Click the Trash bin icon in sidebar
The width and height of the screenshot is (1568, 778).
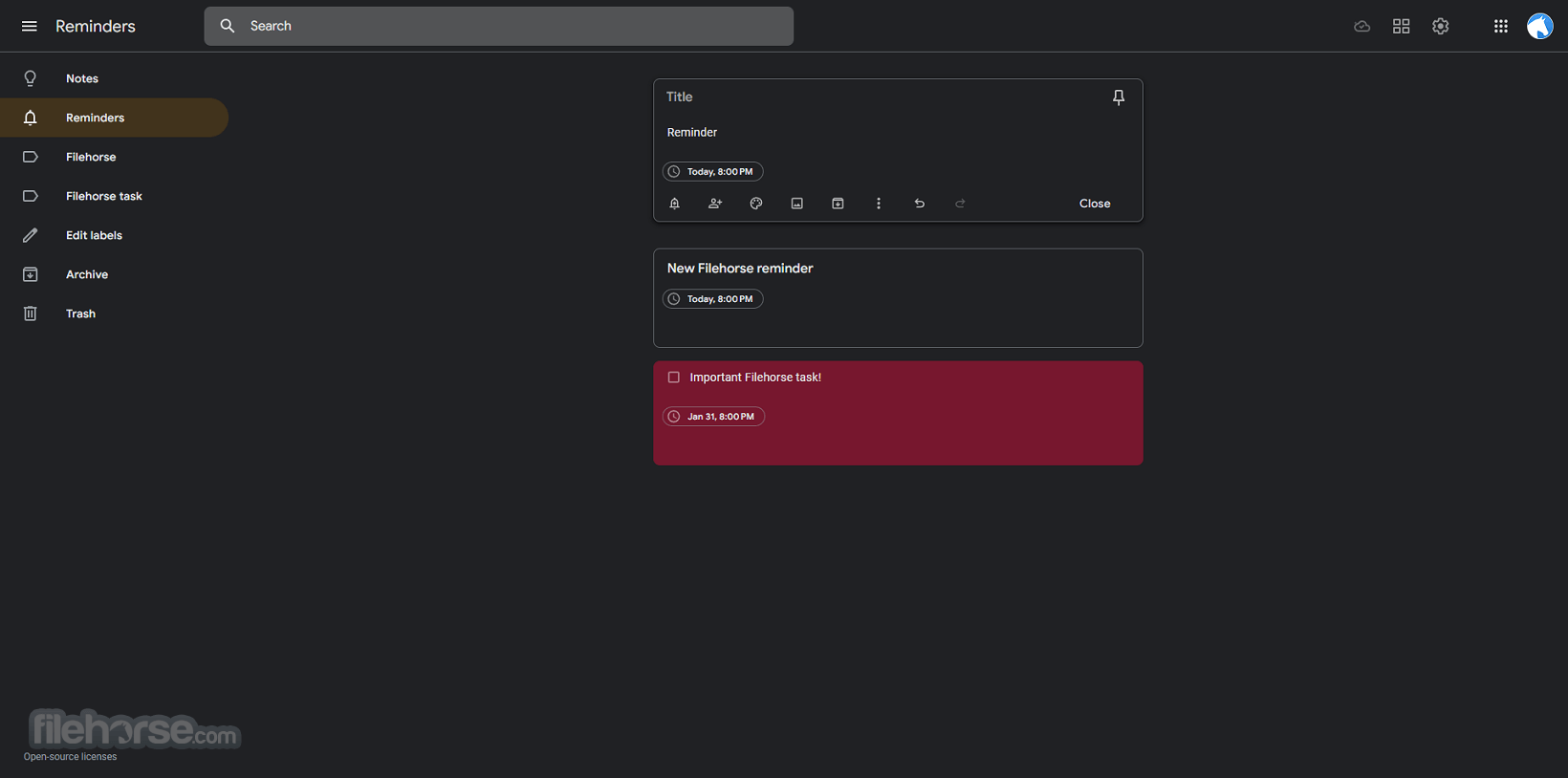pos(31,313)
